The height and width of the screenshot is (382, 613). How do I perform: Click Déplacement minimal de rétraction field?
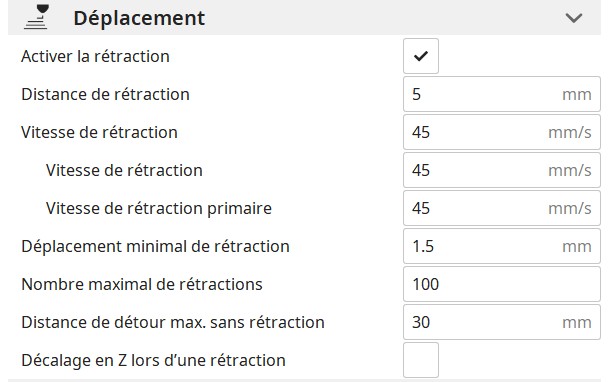click(x=502, y=246)
